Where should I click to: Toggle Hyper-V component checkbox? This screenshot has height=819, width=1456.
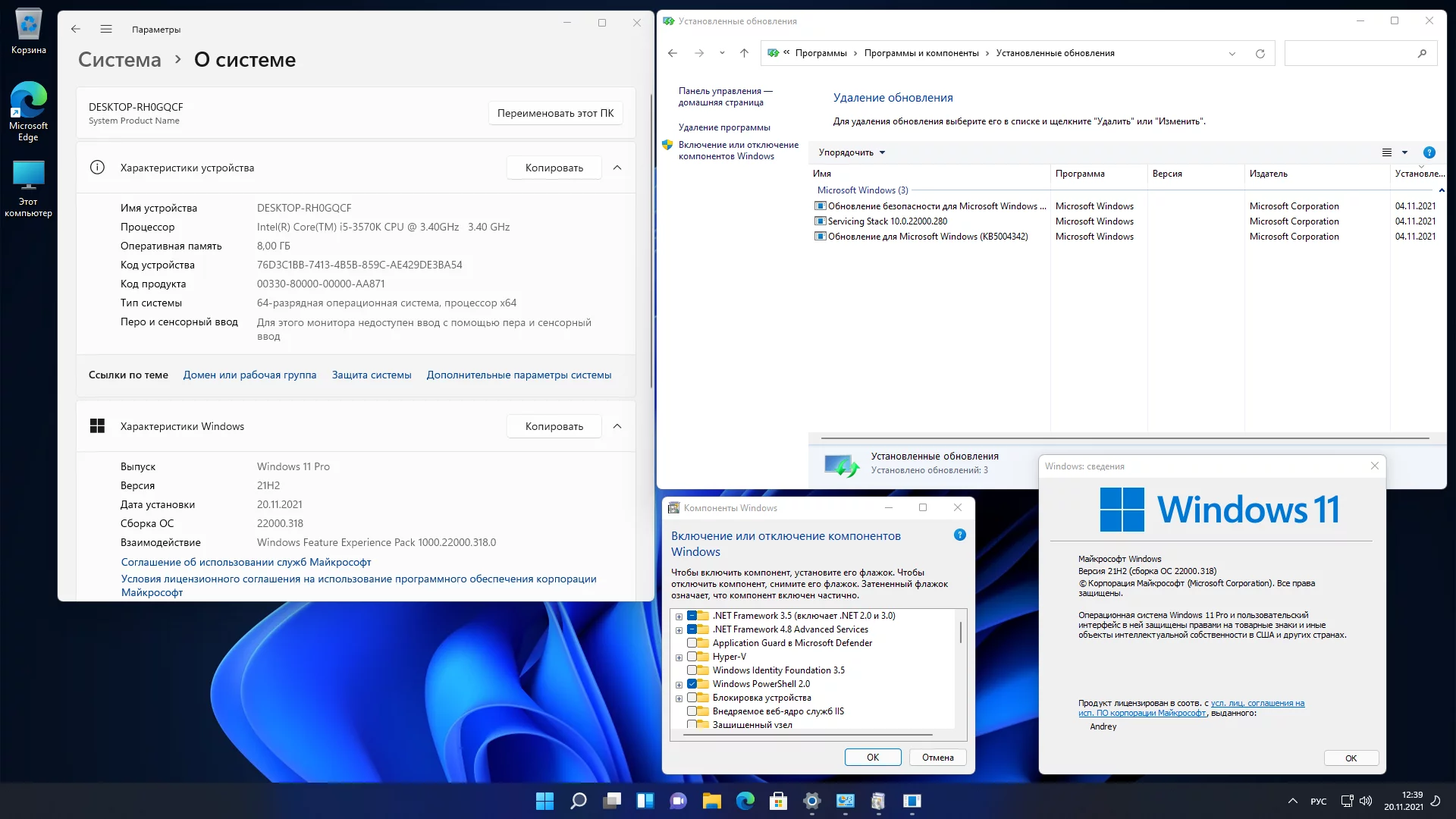click(x=692, y=656)
